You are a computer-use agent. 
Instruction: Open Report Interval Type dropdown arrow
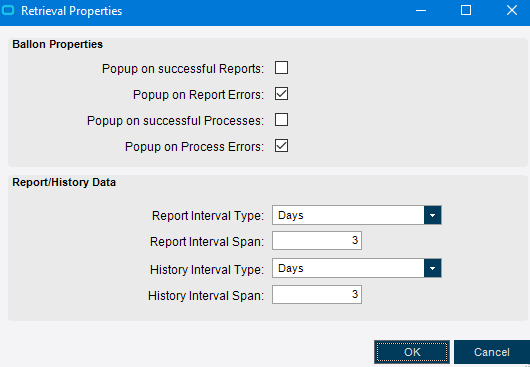pos(432,215)
